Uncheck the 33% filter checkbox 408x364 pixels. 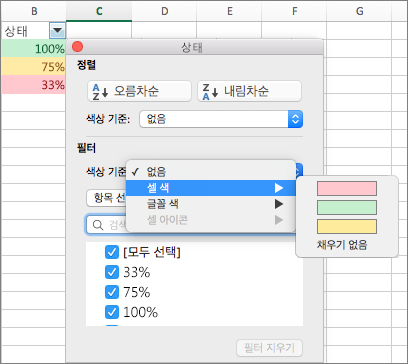point(112,273)
